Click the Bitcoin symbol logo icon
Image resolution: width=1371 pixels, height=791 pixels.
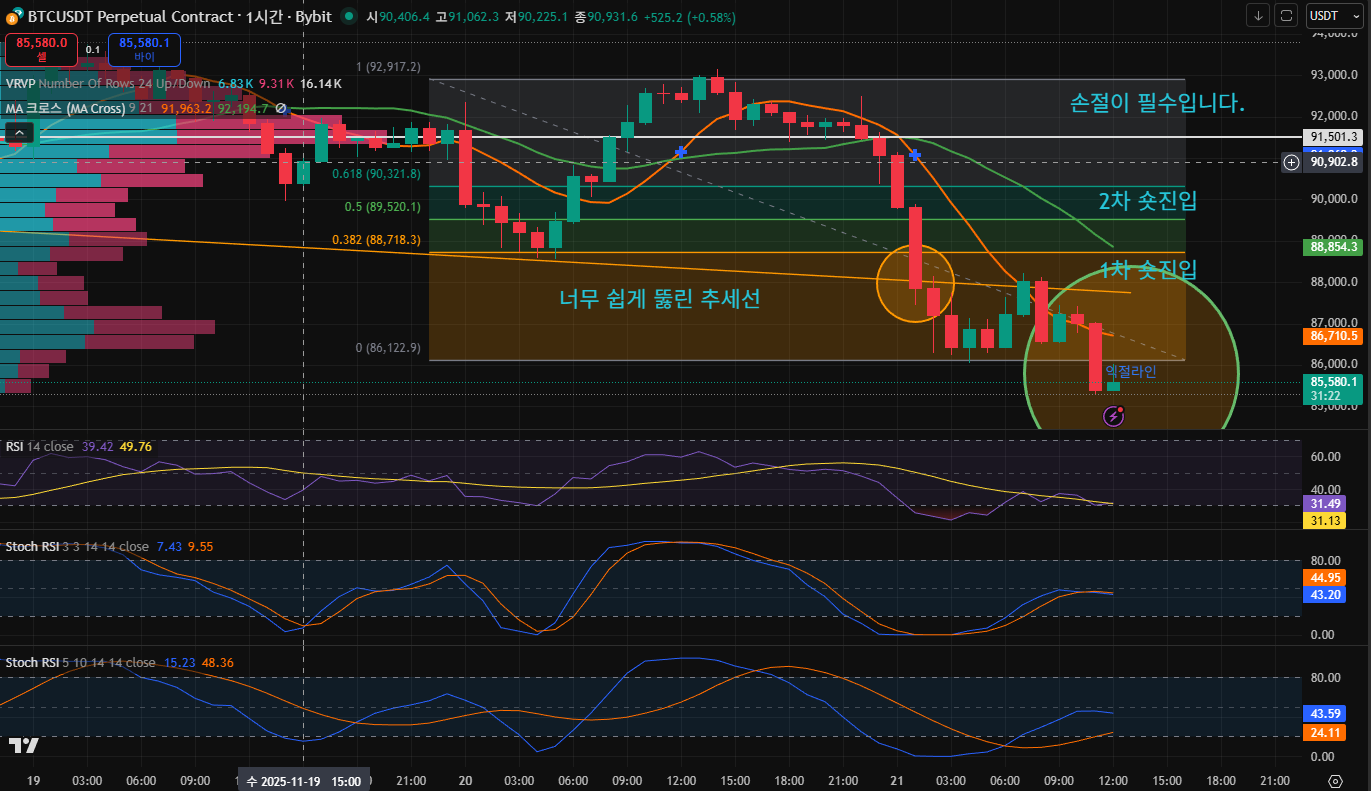tap(13, 16)
